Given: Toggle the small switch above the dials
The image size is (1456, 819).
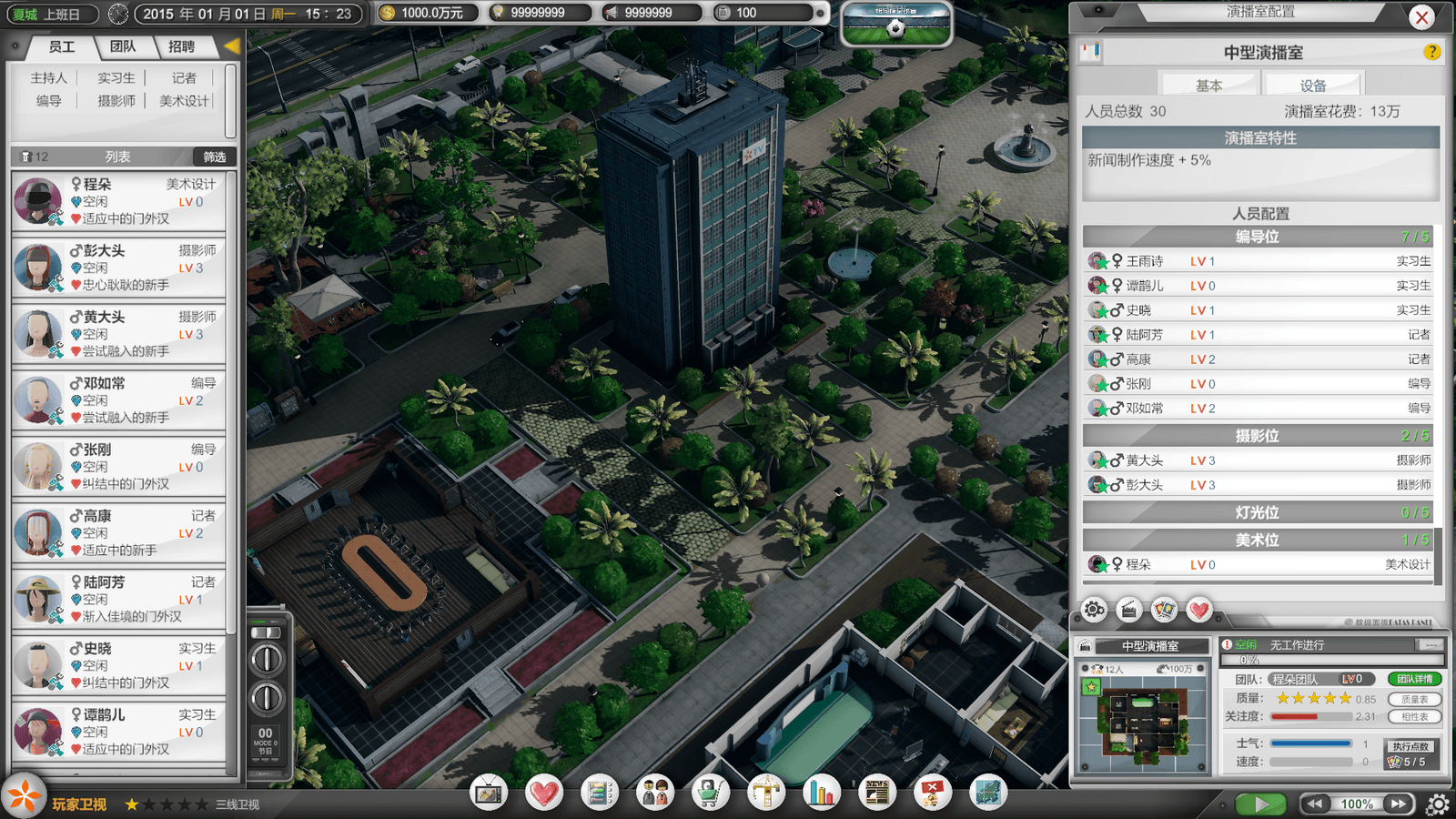Looking at the screenshot, I should click(x=266, y=632).
